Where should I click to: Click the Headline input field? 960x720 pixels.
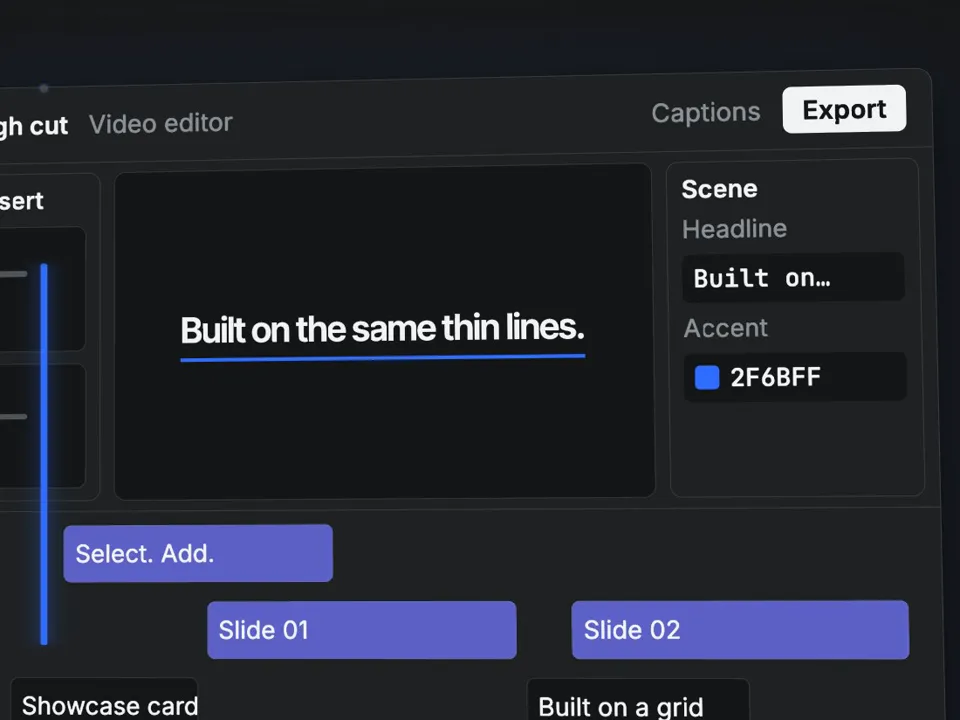click(793, 277)
